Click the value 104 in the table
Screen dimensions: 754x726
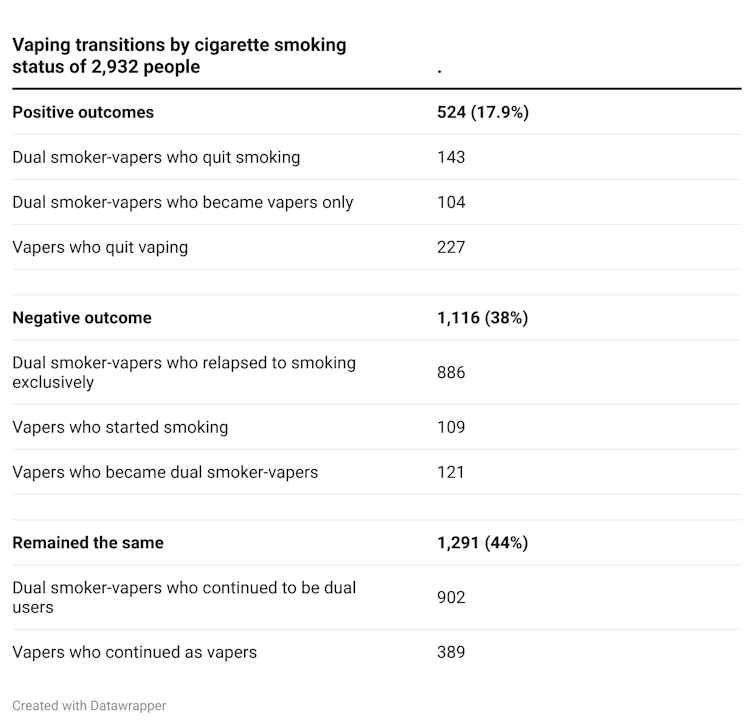tap(451, 202)
